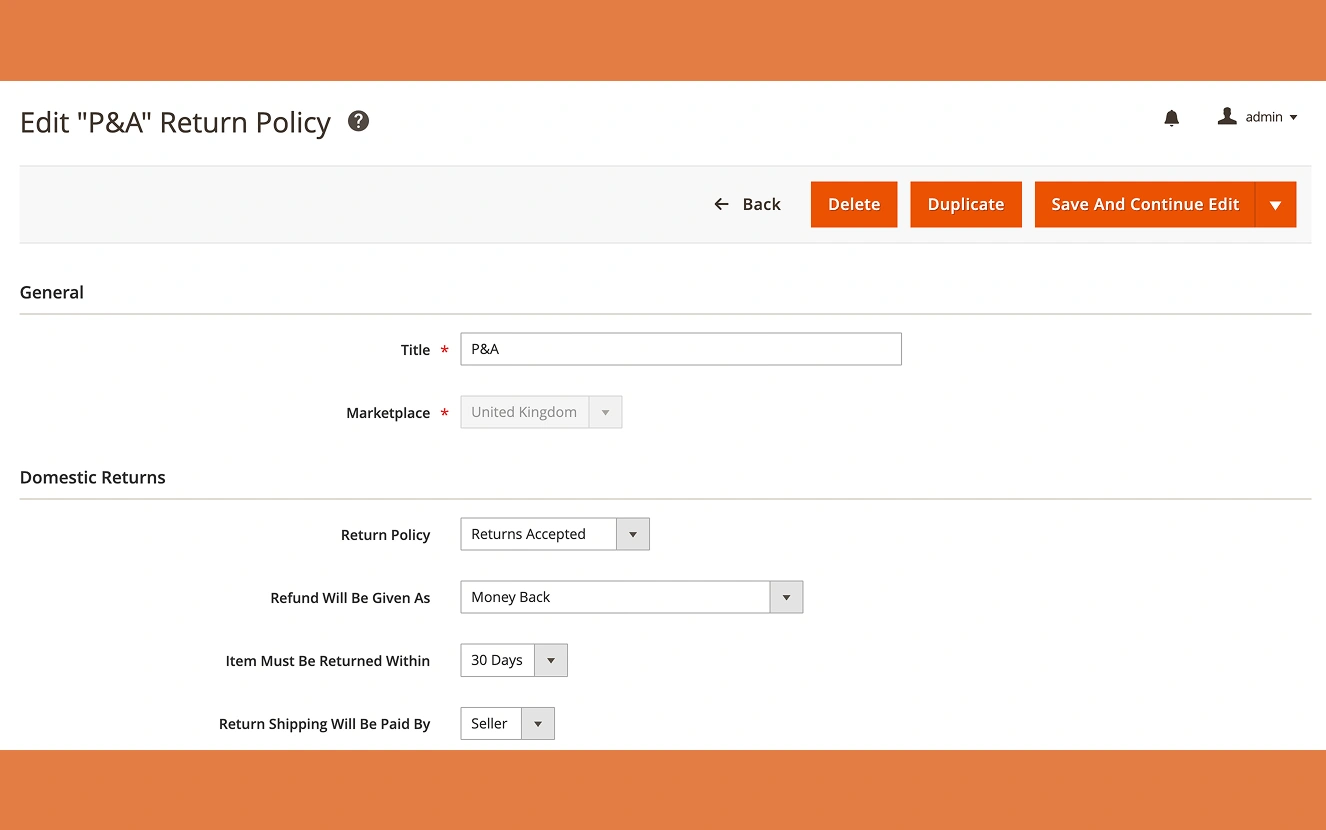
Task: Open the admin account dropdown
Action: pyautogui.click(x=1258, y=117)
